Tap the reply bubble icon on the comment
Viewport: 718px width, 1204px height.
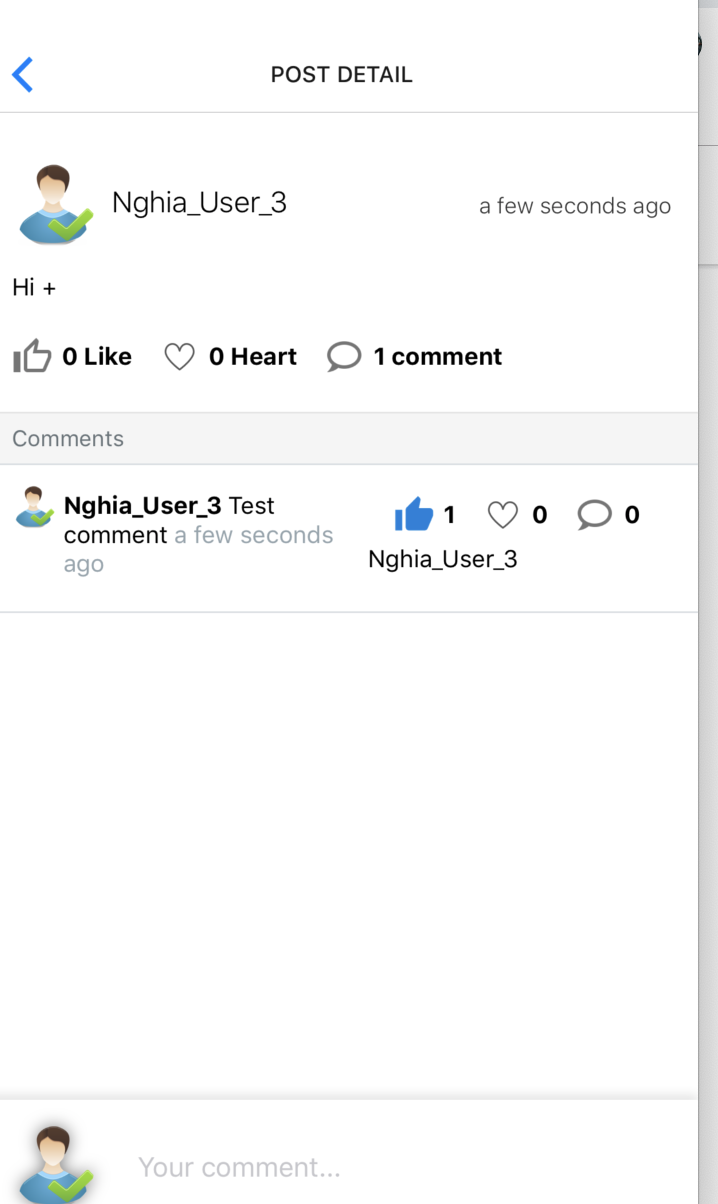594,513
